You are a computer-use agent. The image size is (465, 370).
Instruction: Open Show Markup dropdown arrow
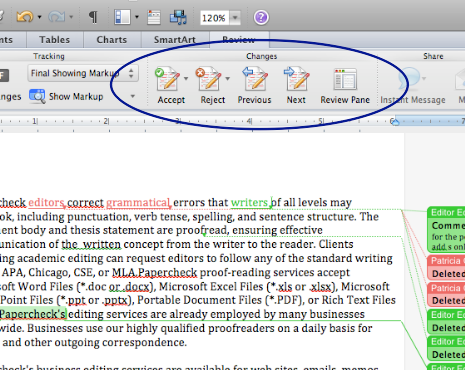click(x=133, y=96)
